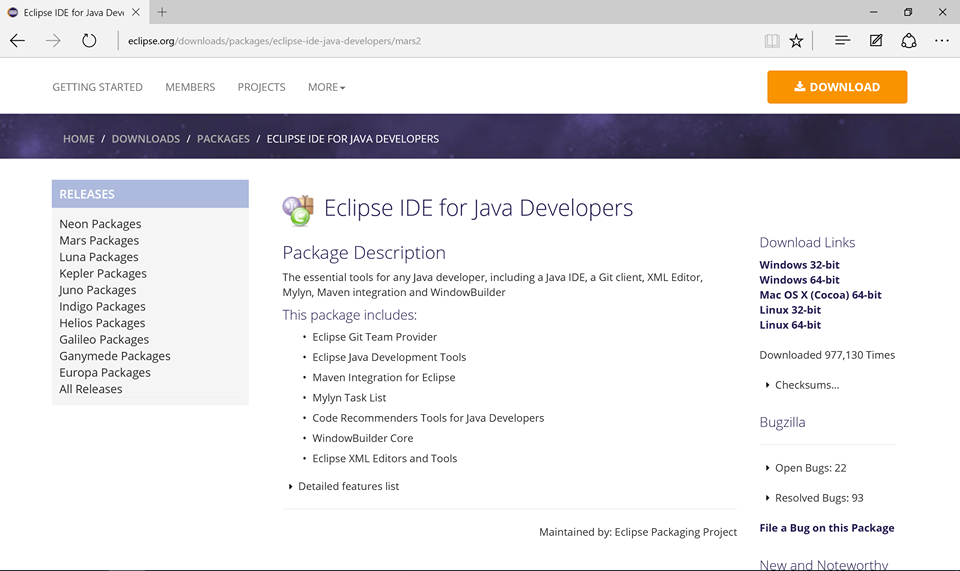Screen dimensions: 960x571
Task: Download the Windows 64-bit package
Action: [x=799, y=280]
